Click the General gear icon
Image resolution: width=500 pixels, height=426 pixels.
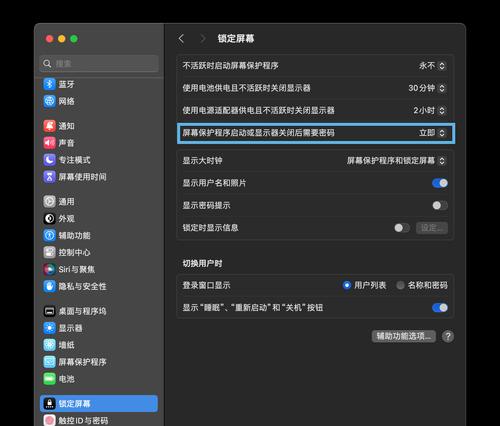tap(49, 202)
